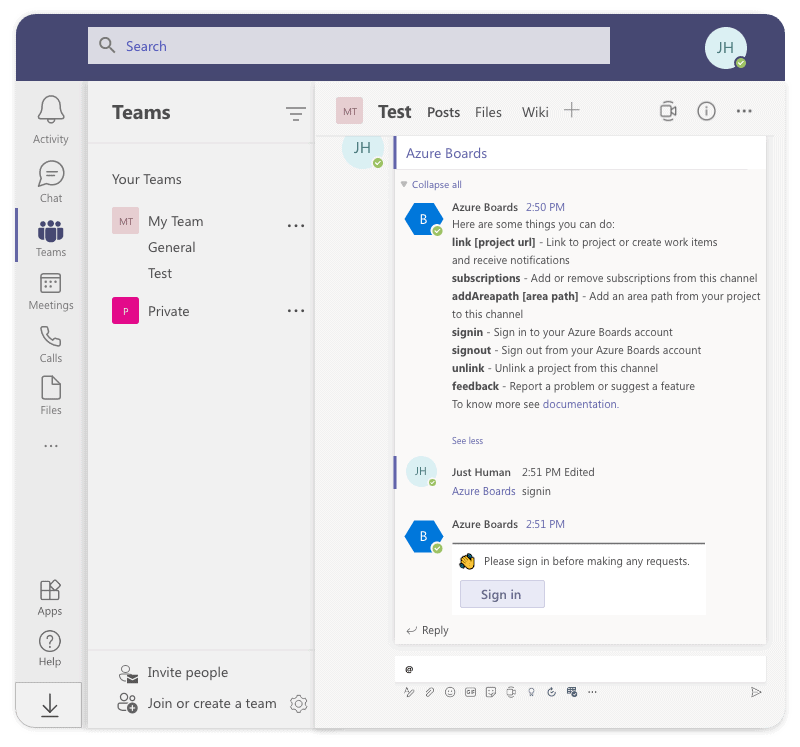Viewport: 800px width, 747px height.
Task: Expand My Team options with the ellipsis
Action: coord(295,225)
